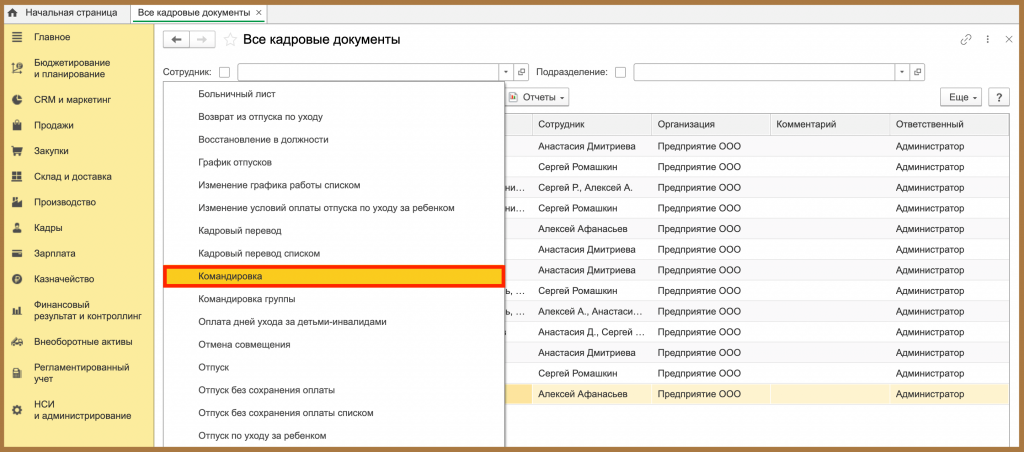Choose Кадровый перевод menu entry

[334, 231]
